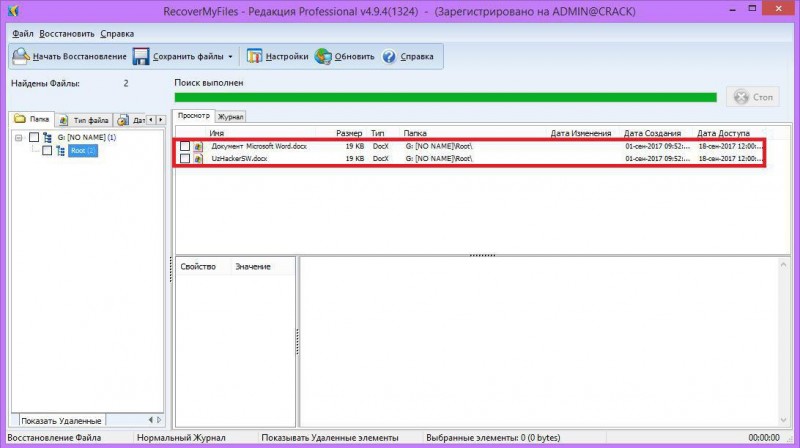Screen dimensions: 800x448
Task: Click the Свойство column header
Action: (198, 267)
